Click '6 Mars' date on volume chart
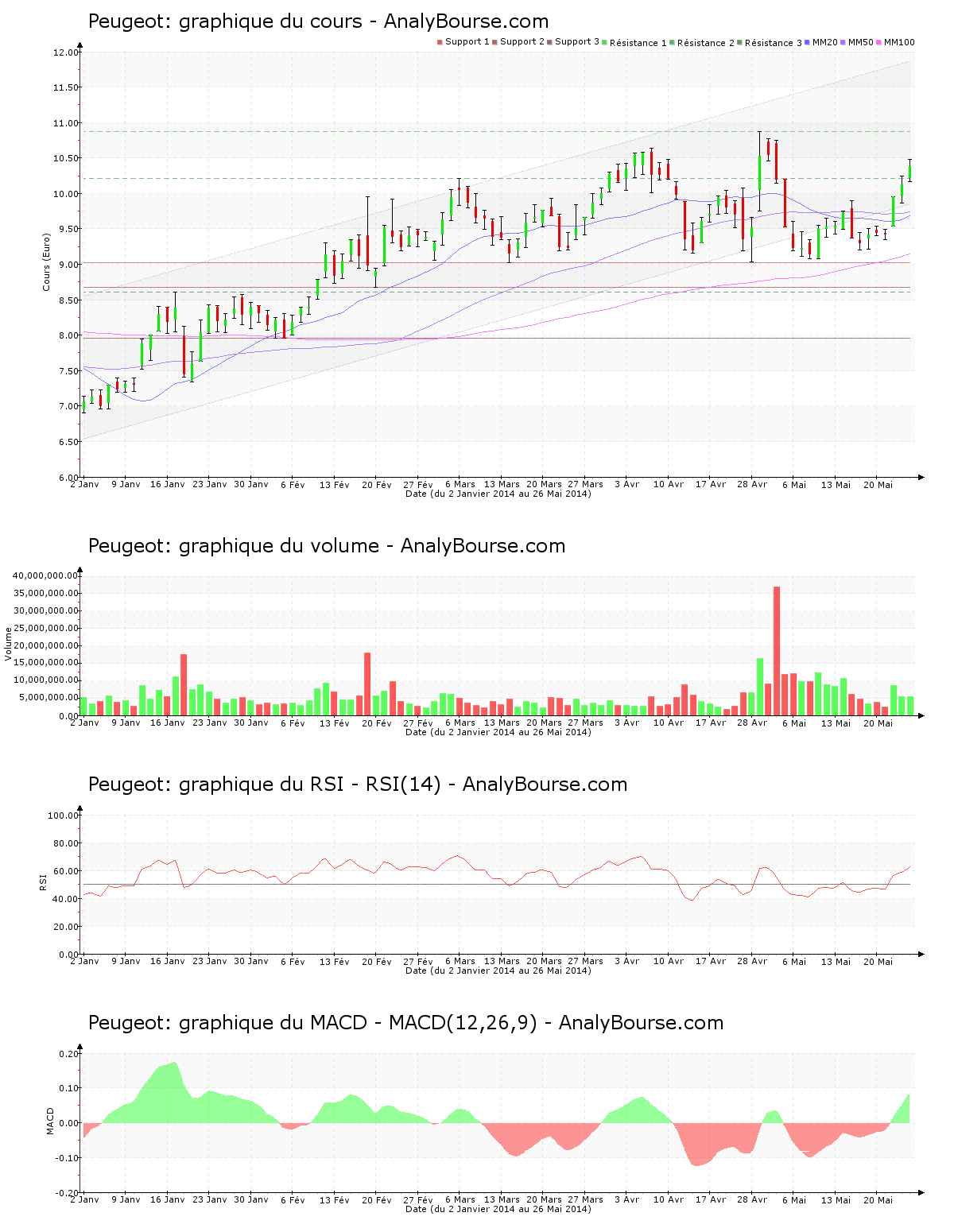The height and width of the screenshot is (1232, 954). (x=460, y=723)
